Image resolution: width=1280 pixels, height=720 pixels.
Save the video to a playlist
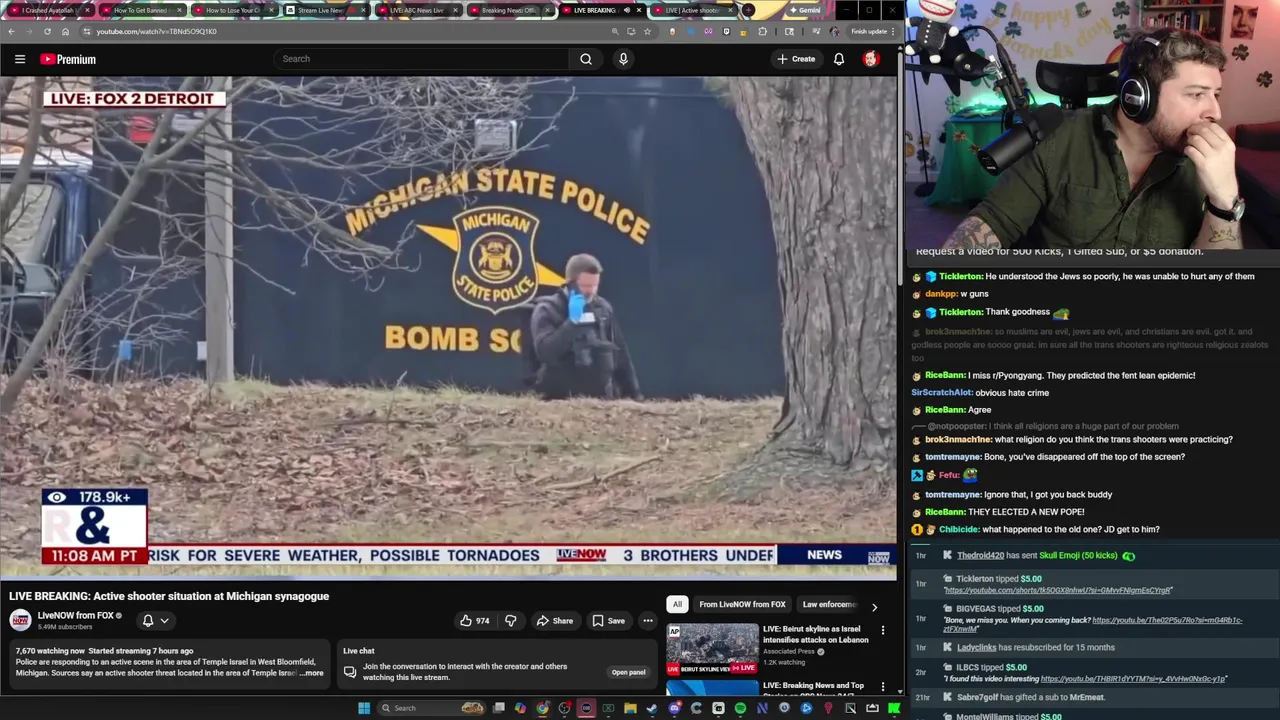click(x=608, y=621)
